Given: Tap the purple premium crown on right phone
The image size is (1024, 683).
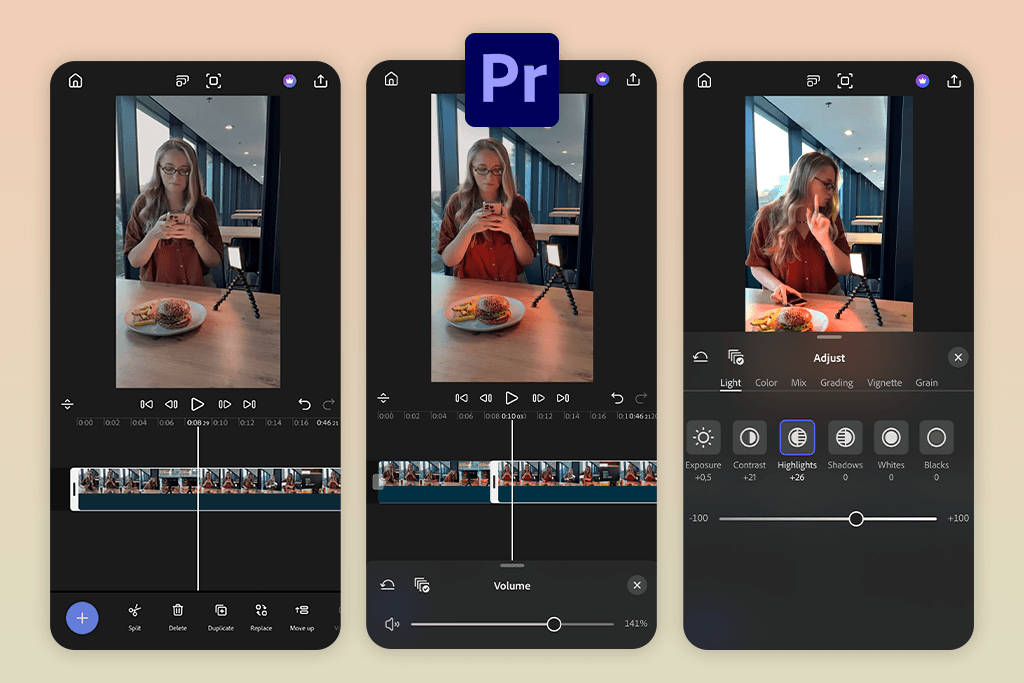Looking at the screenshot, I should (x=922, y=81).
